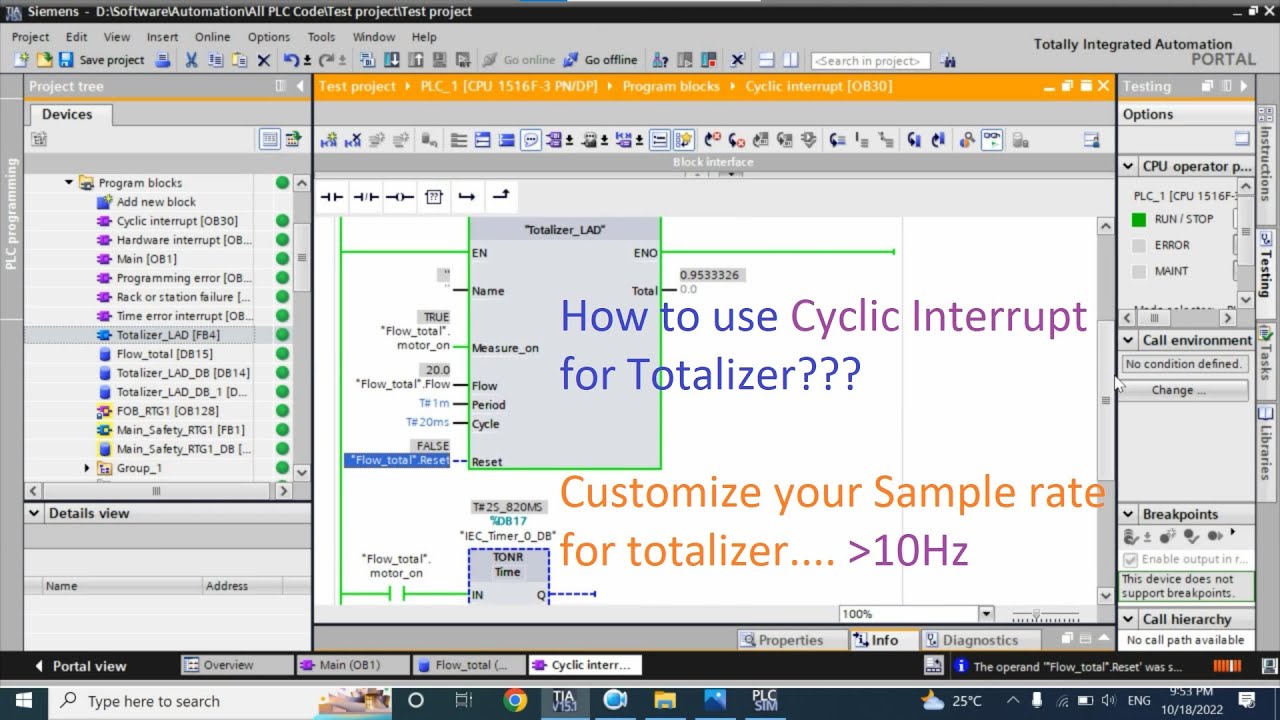Image resolution: width=1280 pixels, height=720 pixels.
Task: Click the Close branch icon
Action: tap(501, 197)
